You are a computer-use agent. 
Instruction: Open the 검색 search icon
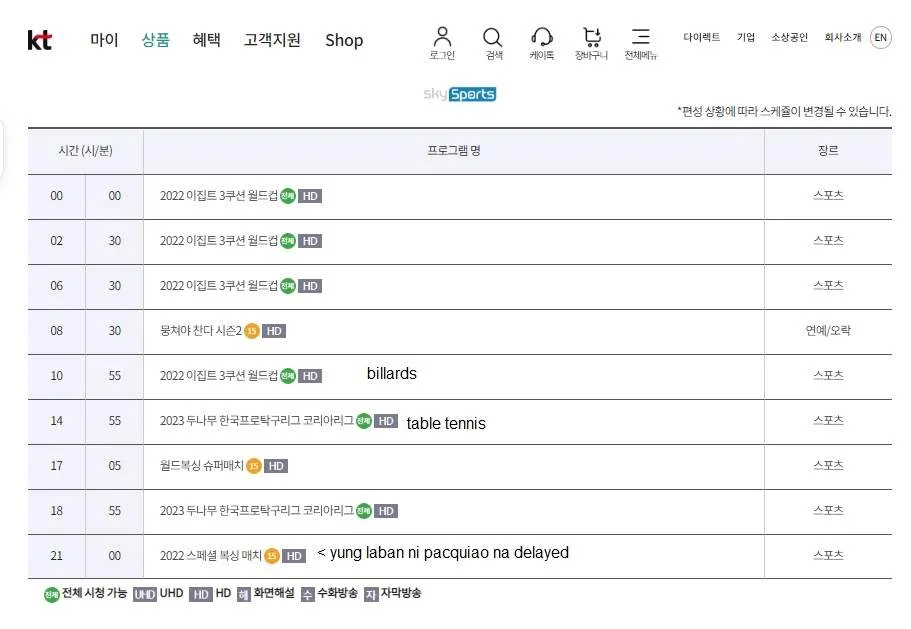pyautogui.click(x=493, y=43)
